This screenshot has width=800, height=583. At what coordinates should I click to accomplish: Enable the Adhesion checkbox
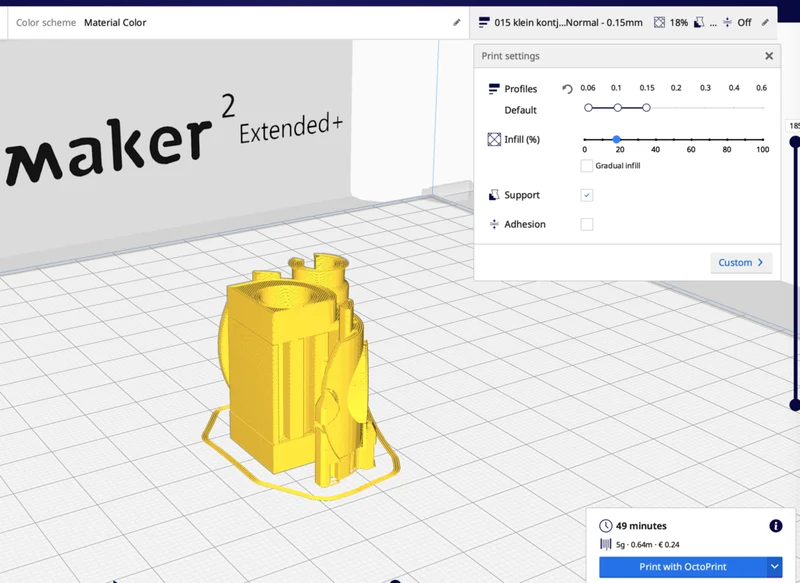tap(587, 224)
